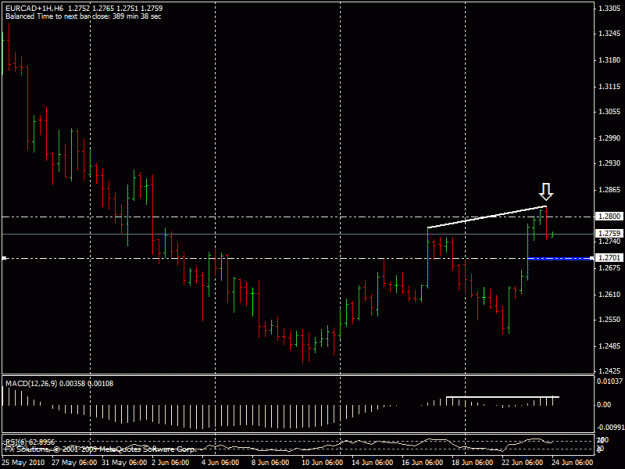The height and width of the screenshot is (469, 625).
Task: Click the boxed 1.2759 current price label
Action: pos(609,233)
